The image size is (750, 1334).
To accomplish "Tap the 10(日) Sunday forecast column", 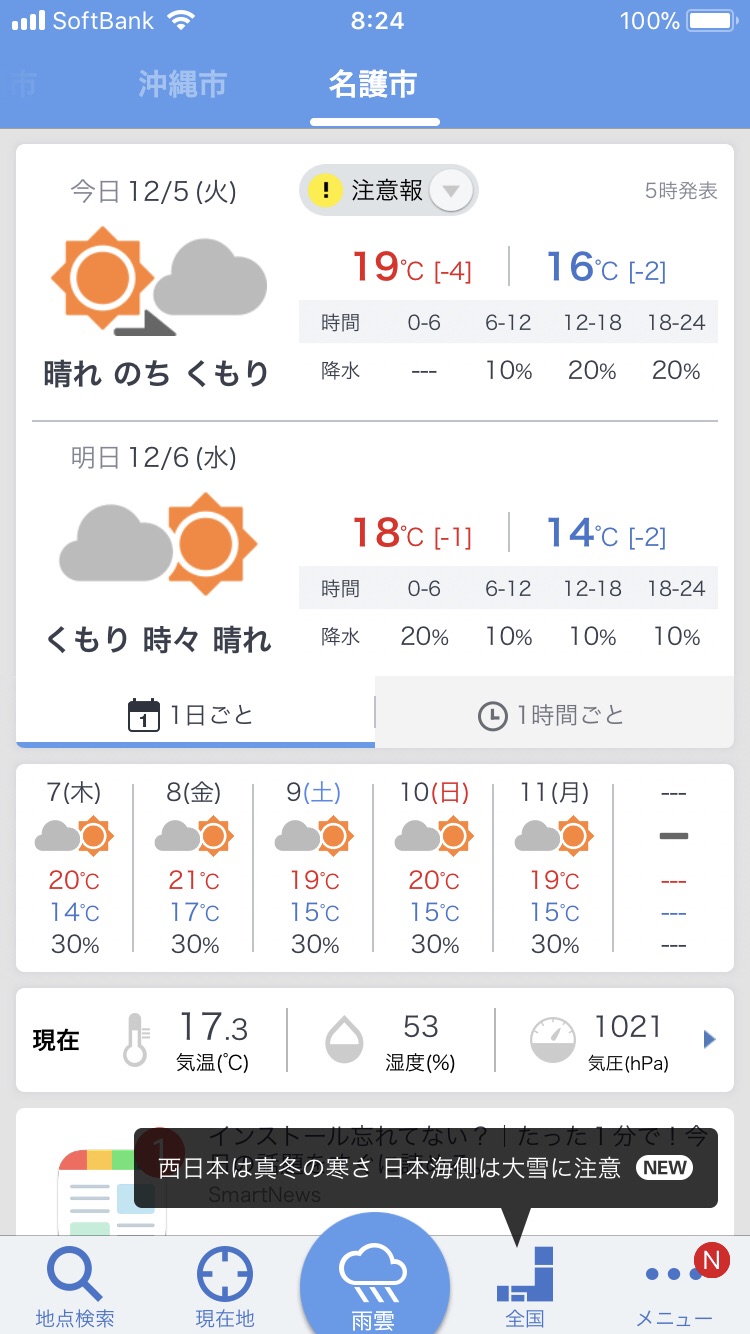I will (x=434, y=866).
